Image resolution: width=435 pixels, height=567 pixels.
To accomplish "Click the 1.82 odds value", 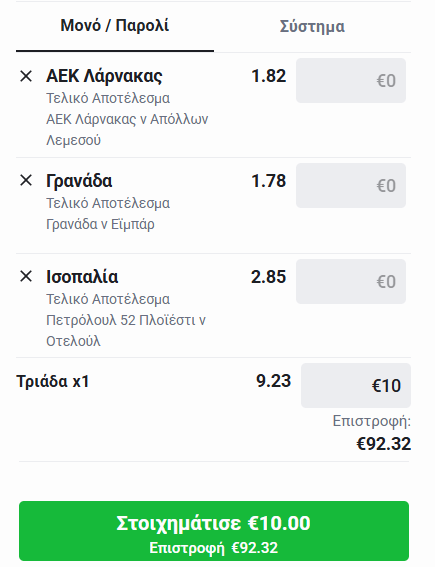I will coord(269,76).
